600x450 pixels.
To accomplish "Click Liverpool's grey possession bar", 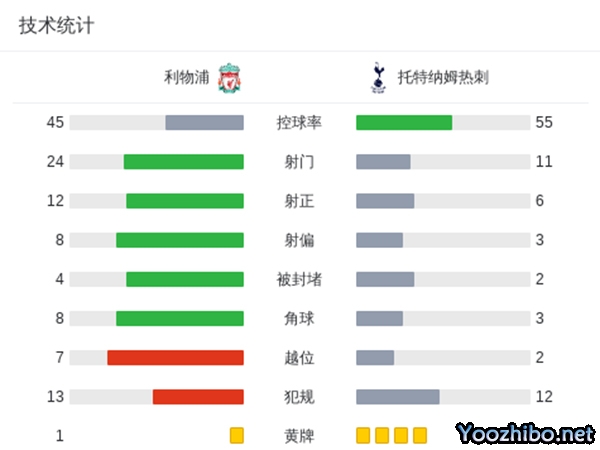I will [204, 122].
